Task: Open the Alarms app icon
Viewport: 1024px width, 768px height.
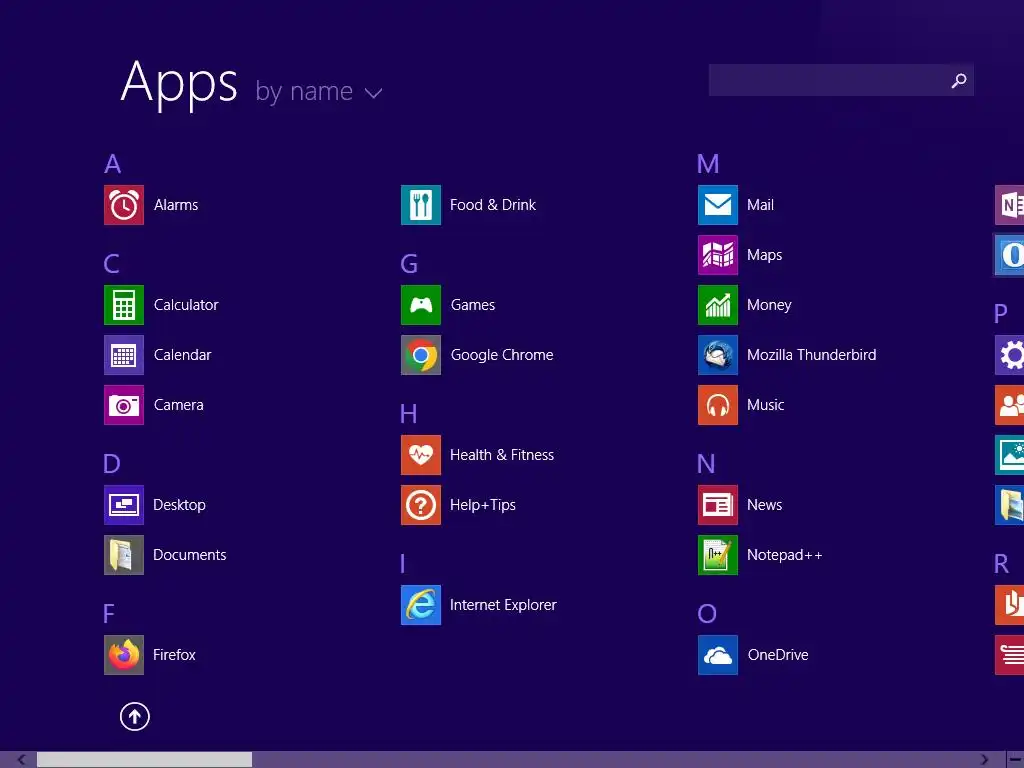Action: (x=123, y=205)
